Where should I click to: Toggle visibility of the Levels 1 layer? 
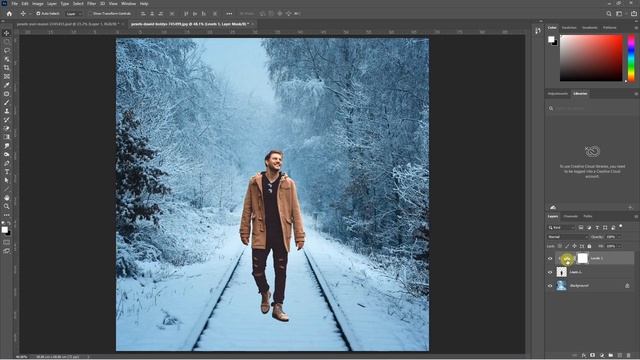(x=550, y=258)
